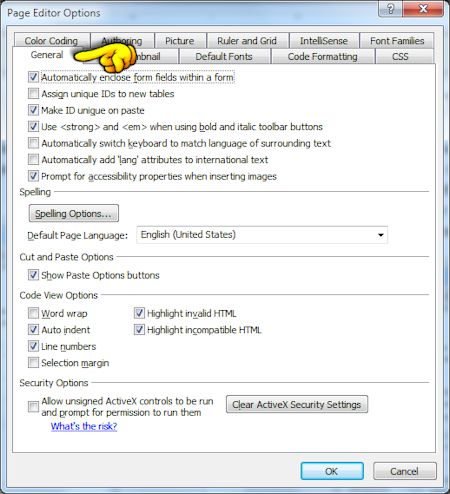450x494 pixels.
Task: Click the Spelling Options button
Action: [x=74, y=213]
